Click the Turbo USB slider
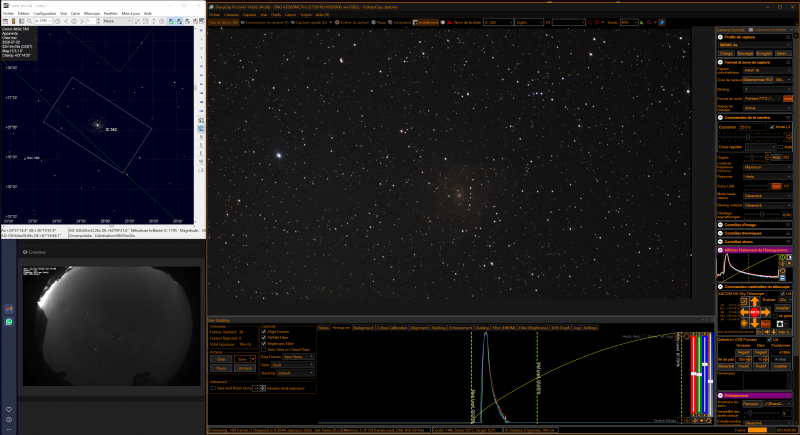Image resolution: width=800 pixels, height=435 pixels. pos(757,186)
